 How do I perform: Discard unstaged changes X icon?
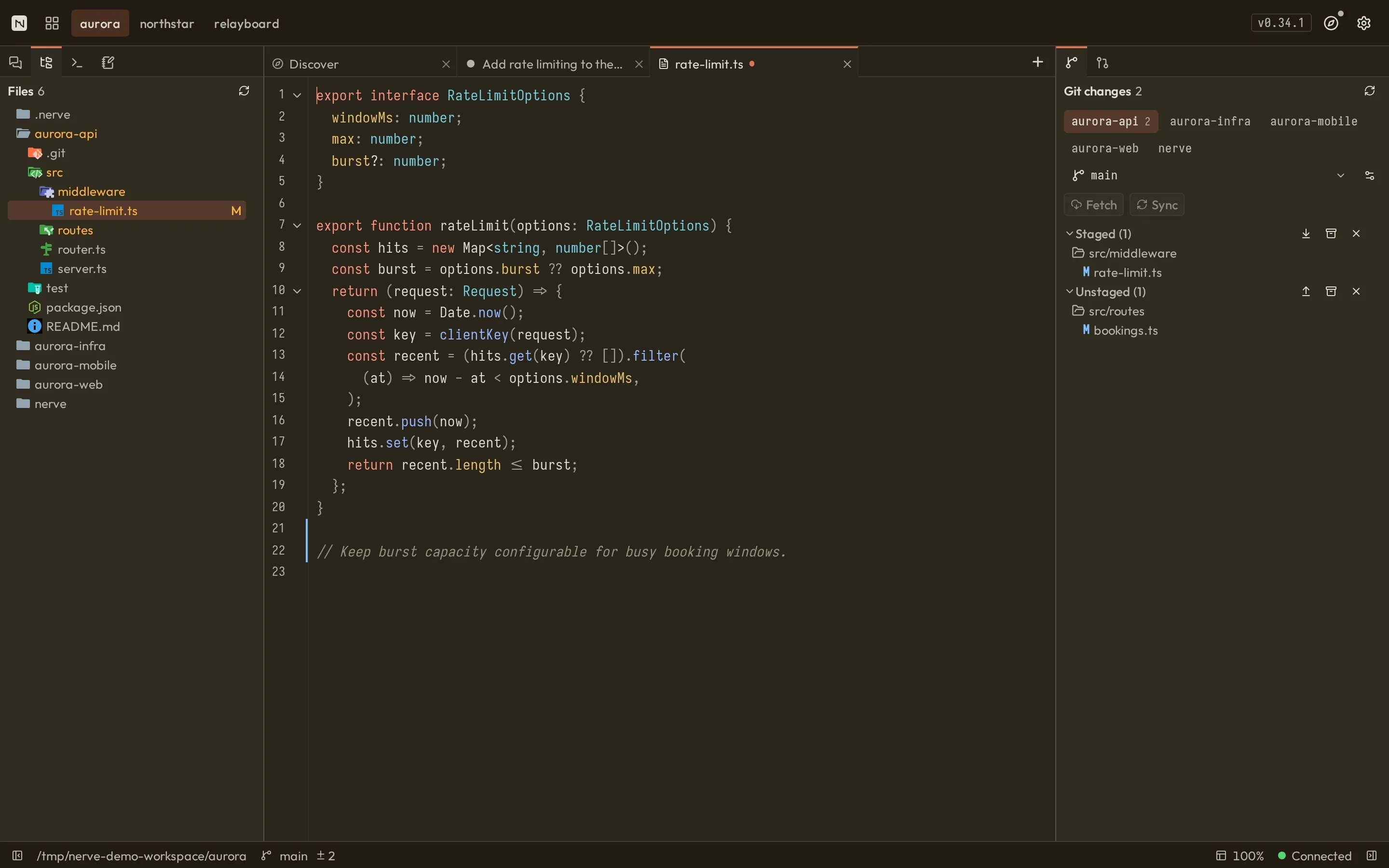1356,291
